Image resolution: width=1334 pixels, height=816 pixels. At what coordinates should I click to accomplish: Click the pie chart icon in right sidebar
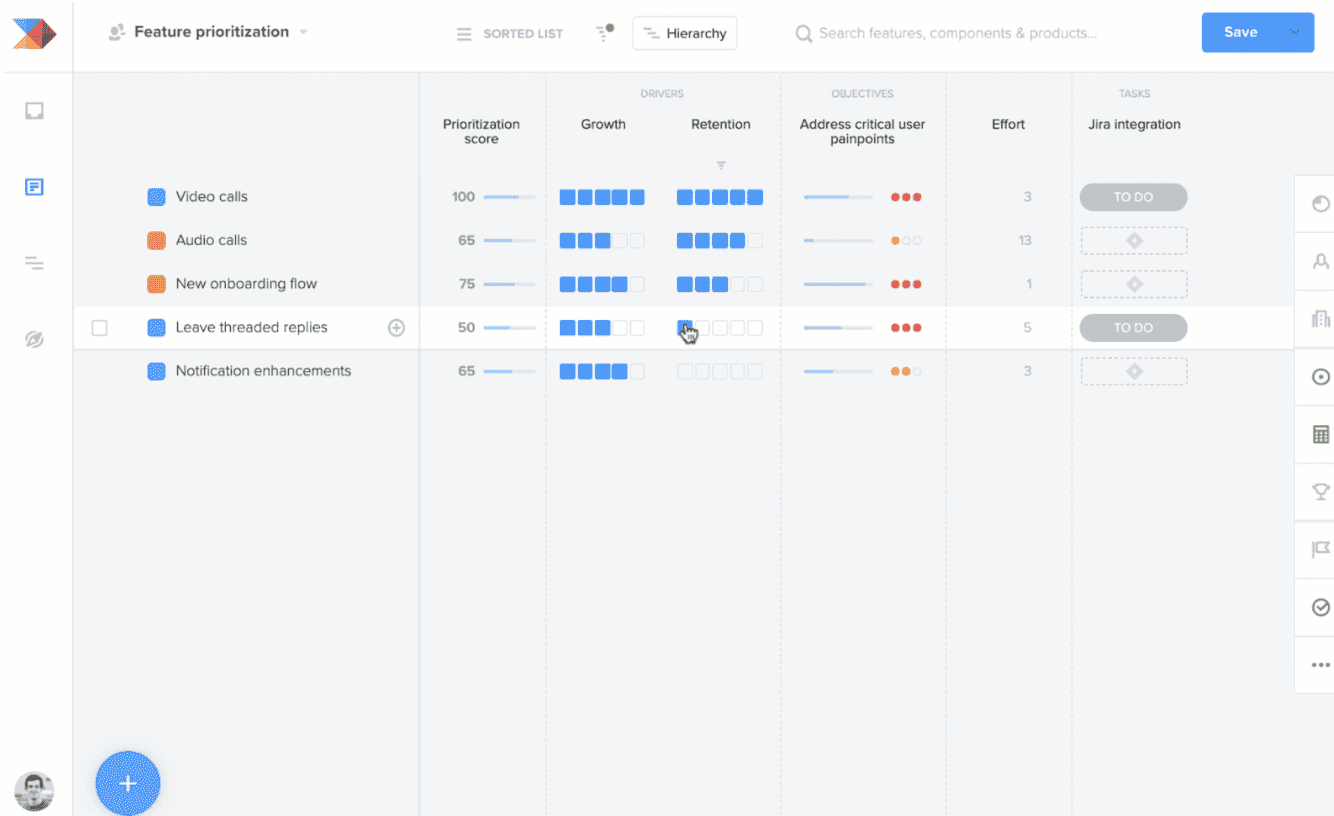[x=1320, y=203]
